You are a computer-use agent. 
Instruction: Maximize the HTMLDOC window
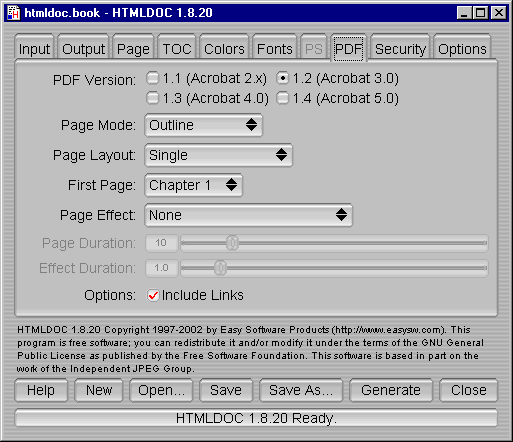pos(481,13)
